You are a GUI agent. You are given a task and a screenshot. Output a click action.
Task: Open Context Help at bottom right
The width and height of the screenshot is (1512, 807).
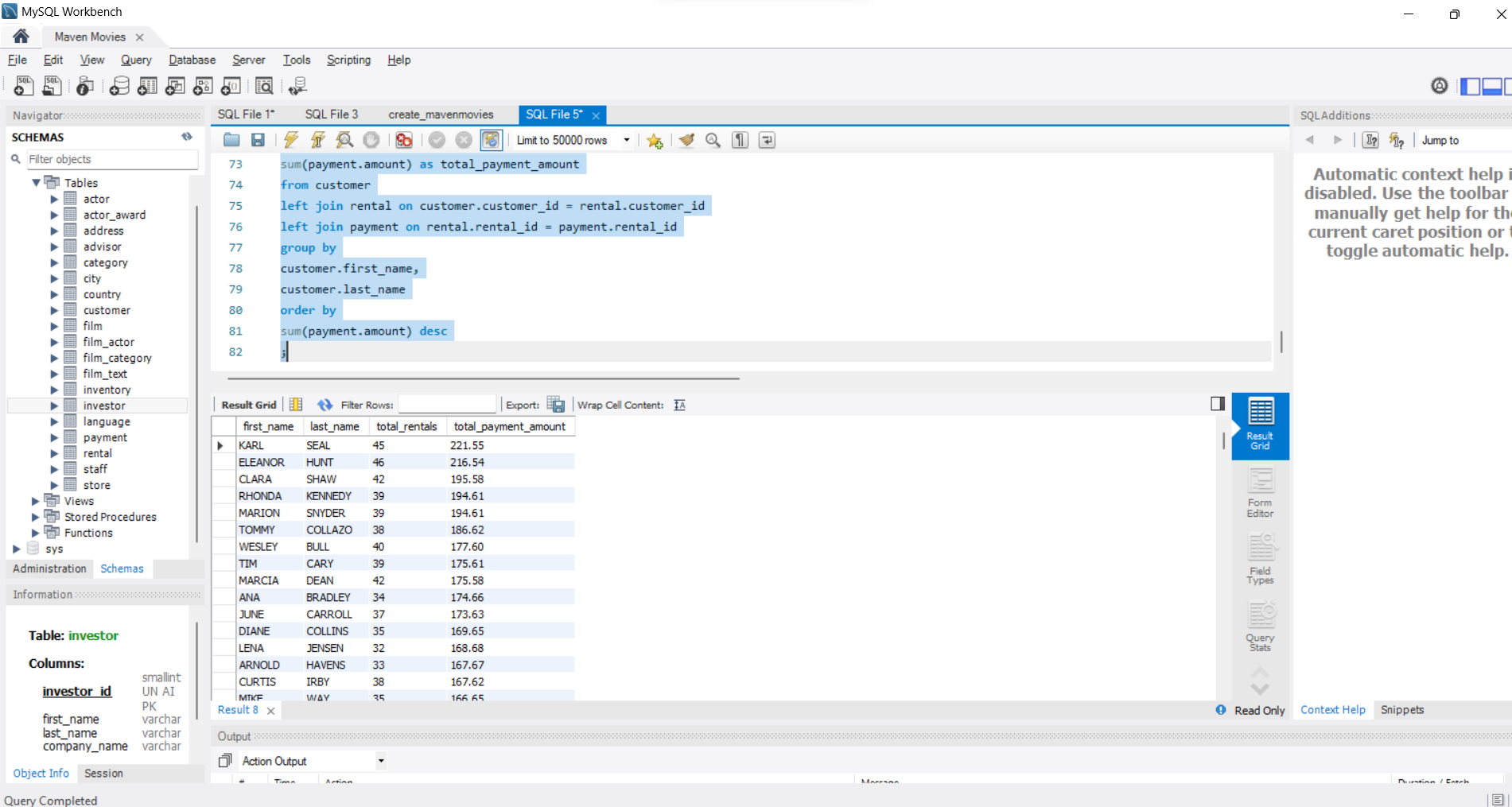tap(1332, 709)
